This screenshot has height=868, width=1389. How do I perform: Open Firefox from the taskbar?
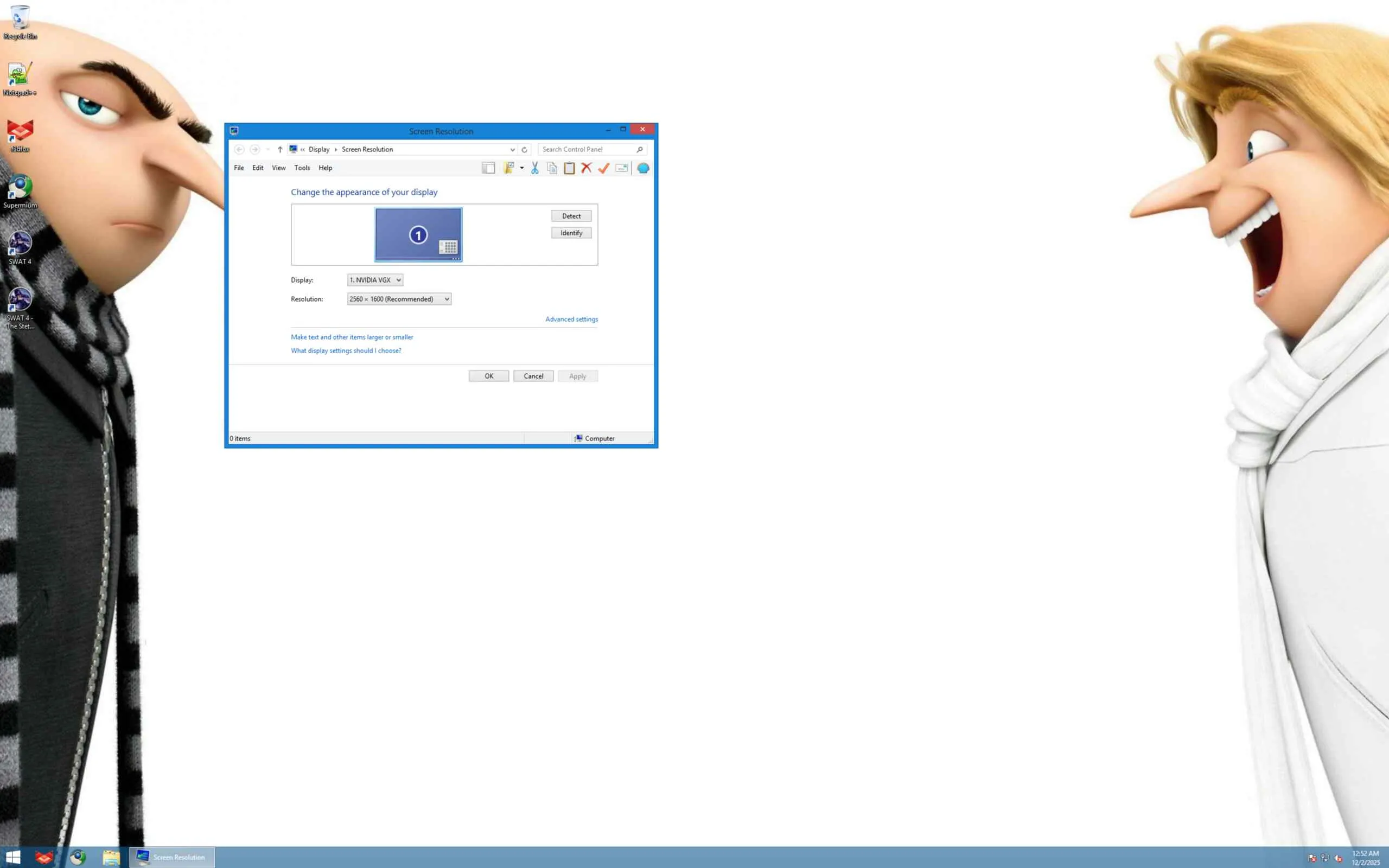pyautogui.click(x=43, y=857)
